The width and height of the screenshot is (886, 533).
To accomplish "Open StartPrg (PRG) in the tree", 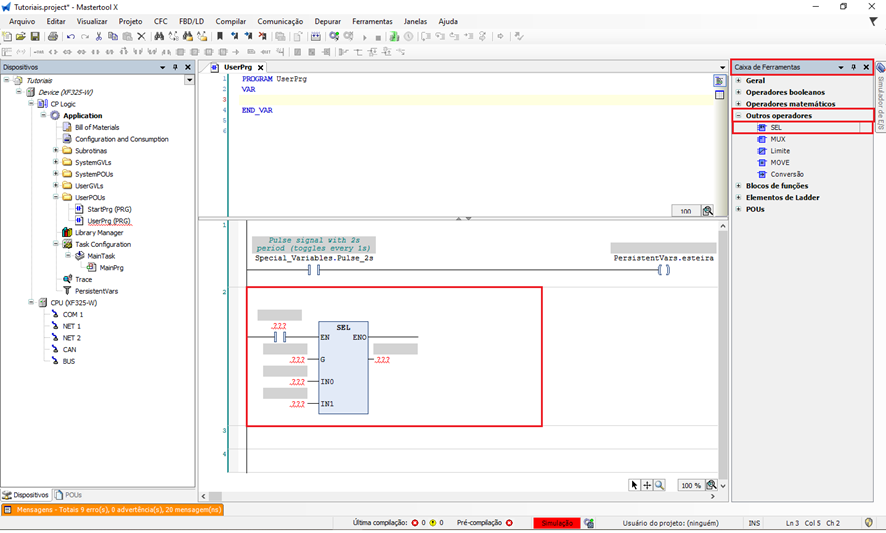I will point(108,209).
